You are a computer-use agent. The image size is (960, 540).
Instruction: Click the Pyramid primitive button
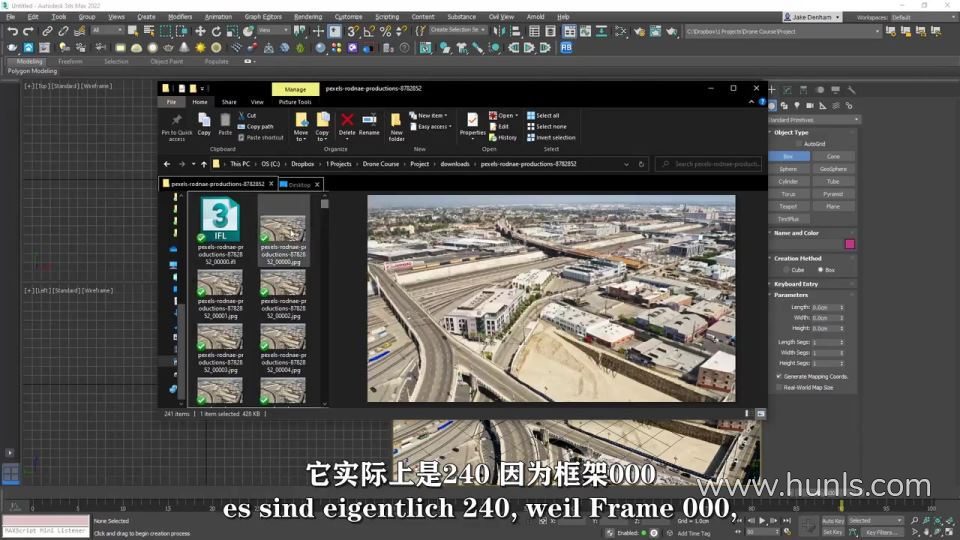[x=833, y=194]
